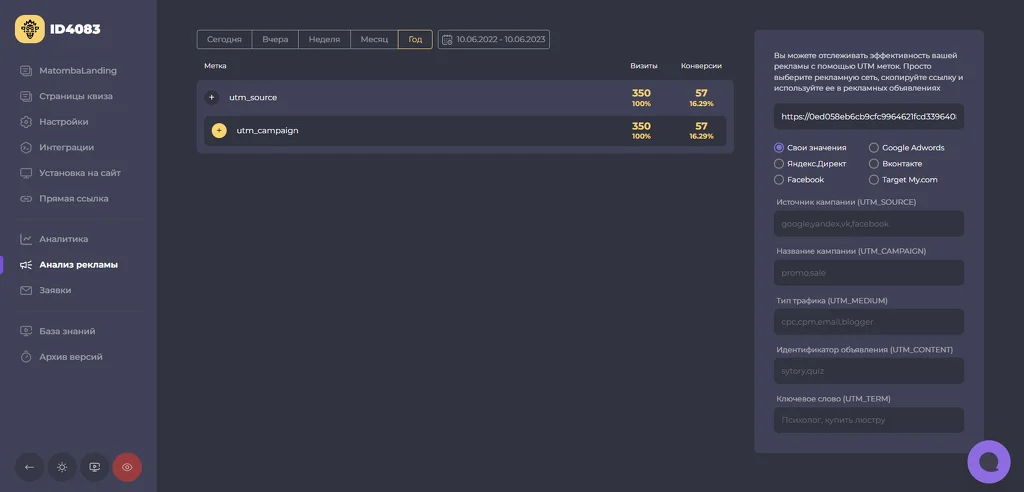The width and height of the screenshot is (1024, 492).
Task: Switch period to Сегодня tab
Action: coord(225,39)
